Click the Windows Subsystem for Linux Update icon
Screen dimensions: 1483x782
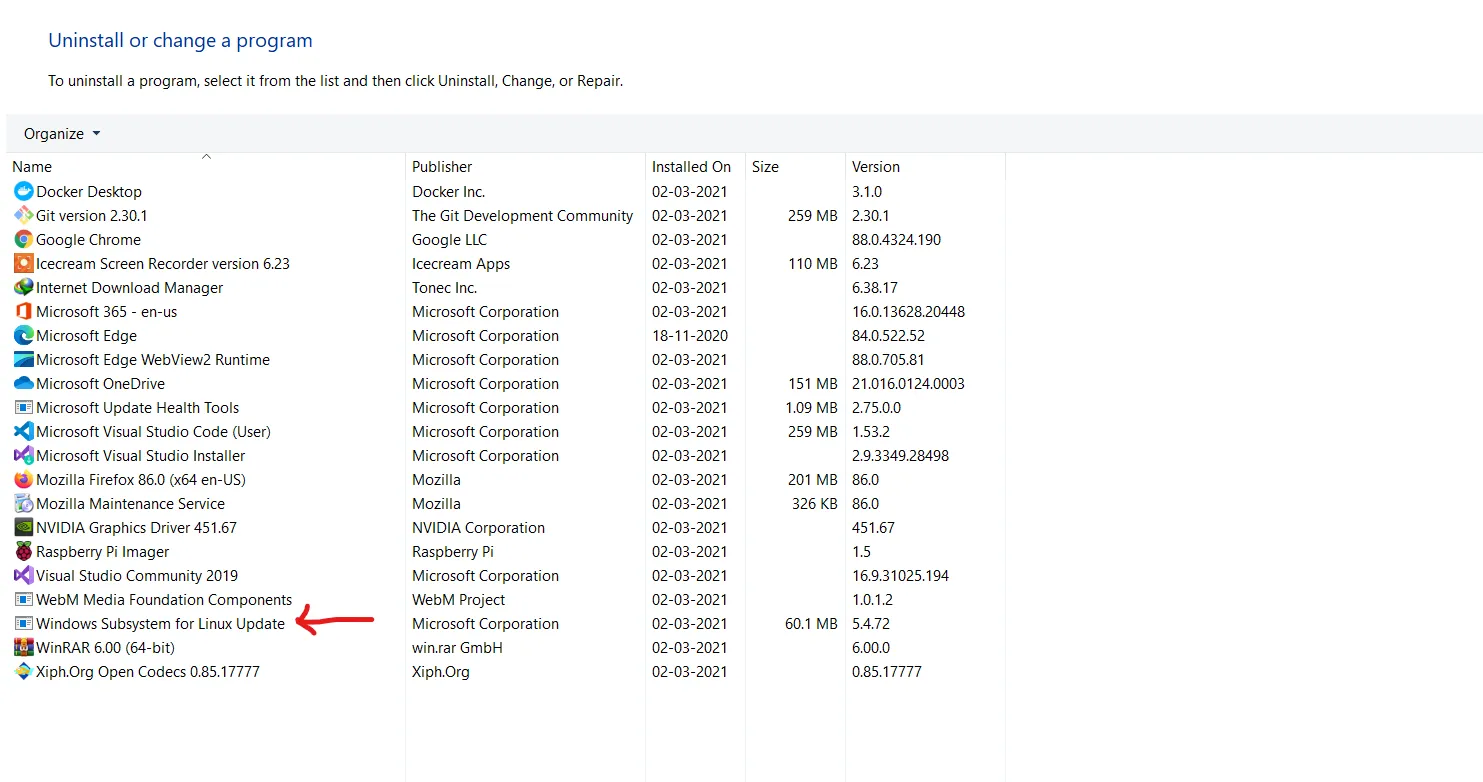click(x=23, y=623)
